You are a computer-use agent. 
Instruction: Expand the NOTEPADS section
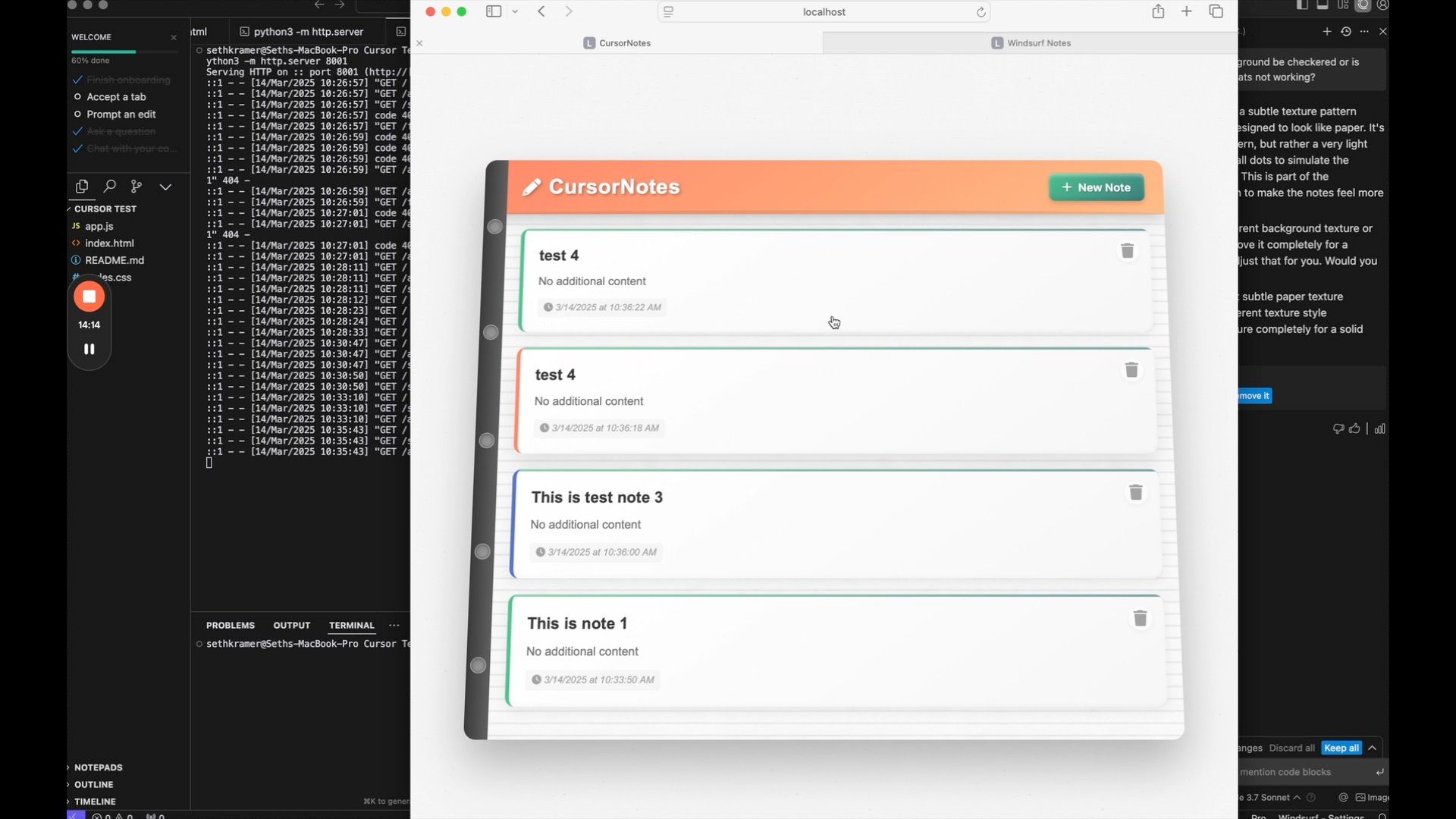pyautogui.click(x=98, y=767)
